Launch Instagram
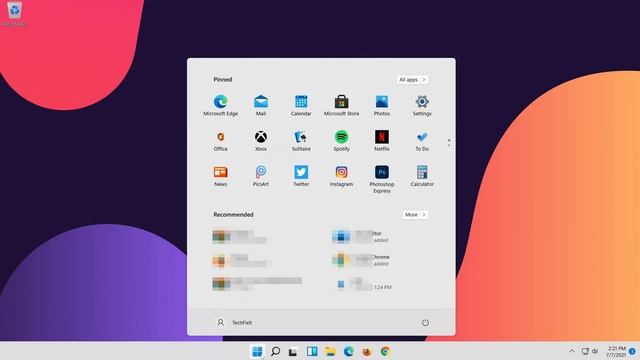 pyautogui.click(x=342, y=176)
